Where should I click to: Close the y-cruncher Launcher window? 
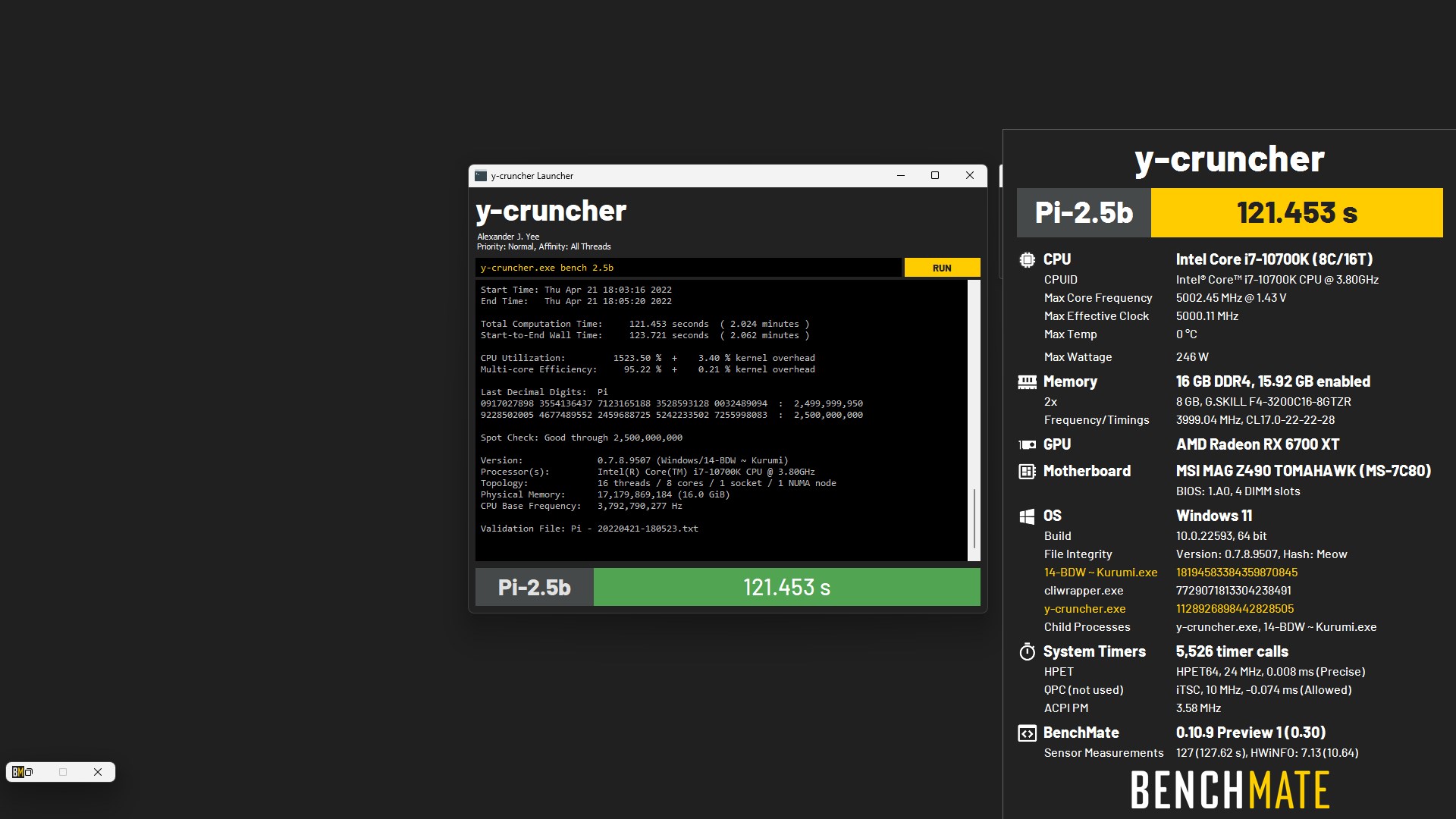pyautogui.click(x=970, y=176)
